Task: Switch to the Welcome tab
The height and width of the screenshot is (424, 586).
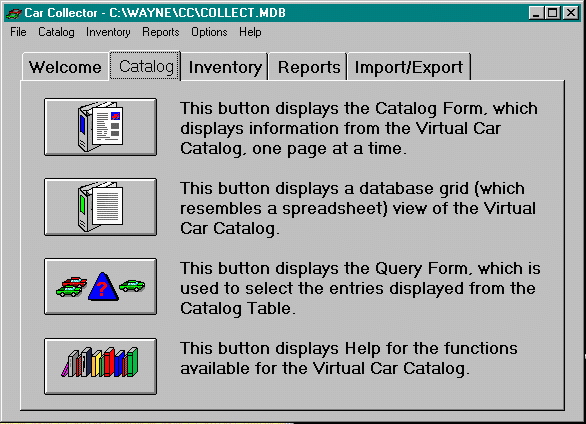Action: [65, 67]
